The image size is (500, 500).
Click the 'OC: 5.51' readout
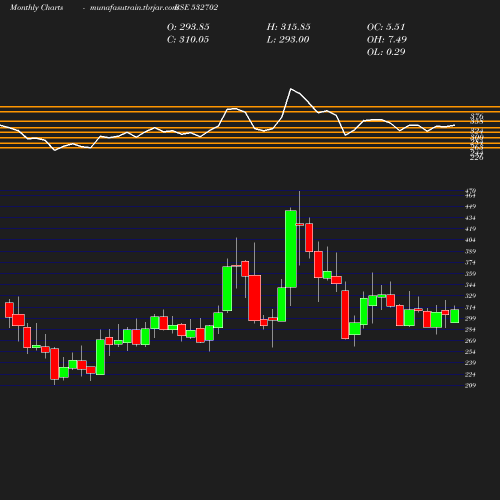[386, 27]
